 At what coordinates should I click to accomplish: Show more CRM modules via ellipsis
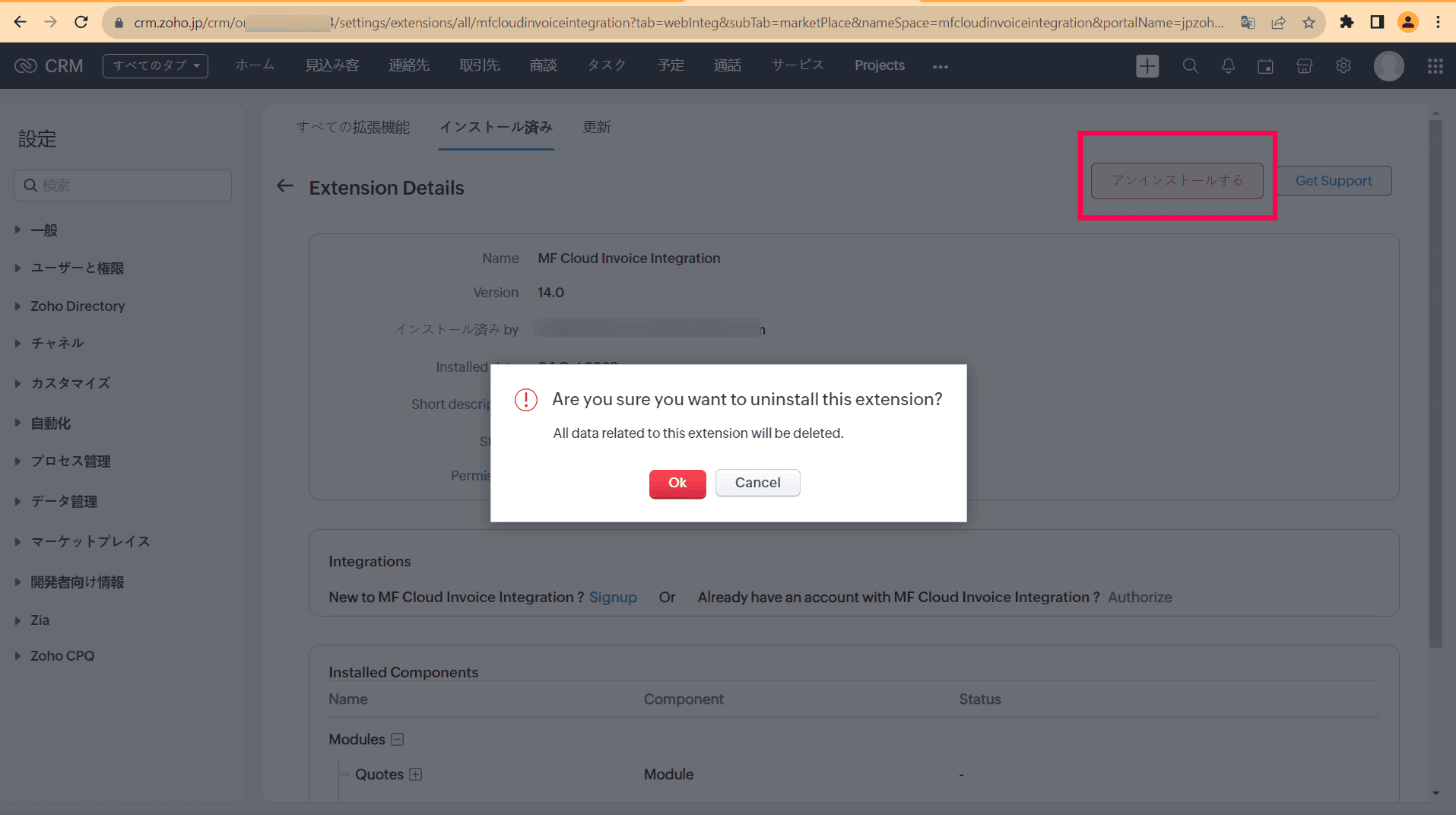tap(941, 67)
